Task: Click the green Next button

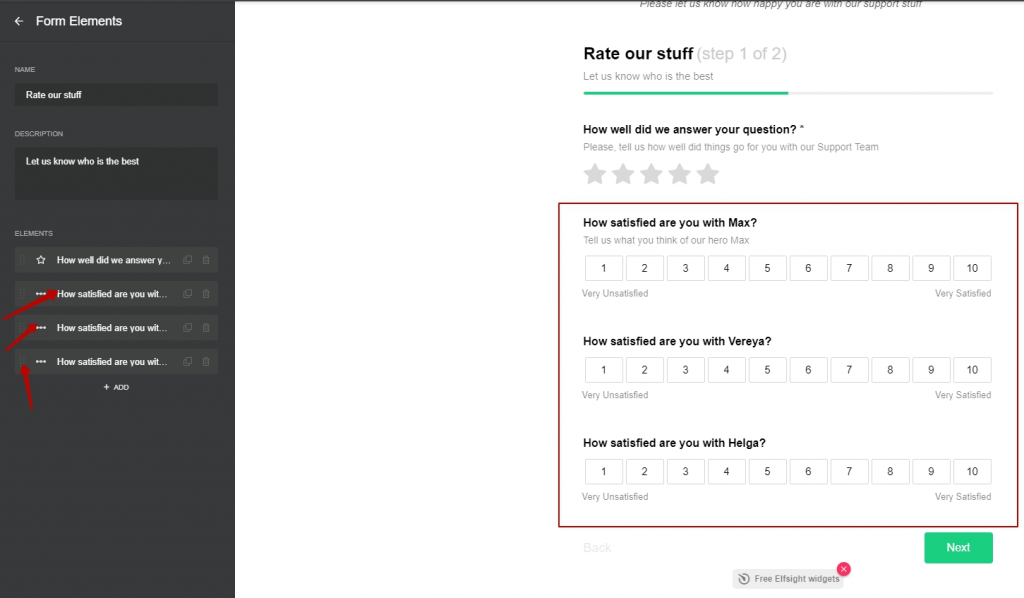Action: point(958,548)
